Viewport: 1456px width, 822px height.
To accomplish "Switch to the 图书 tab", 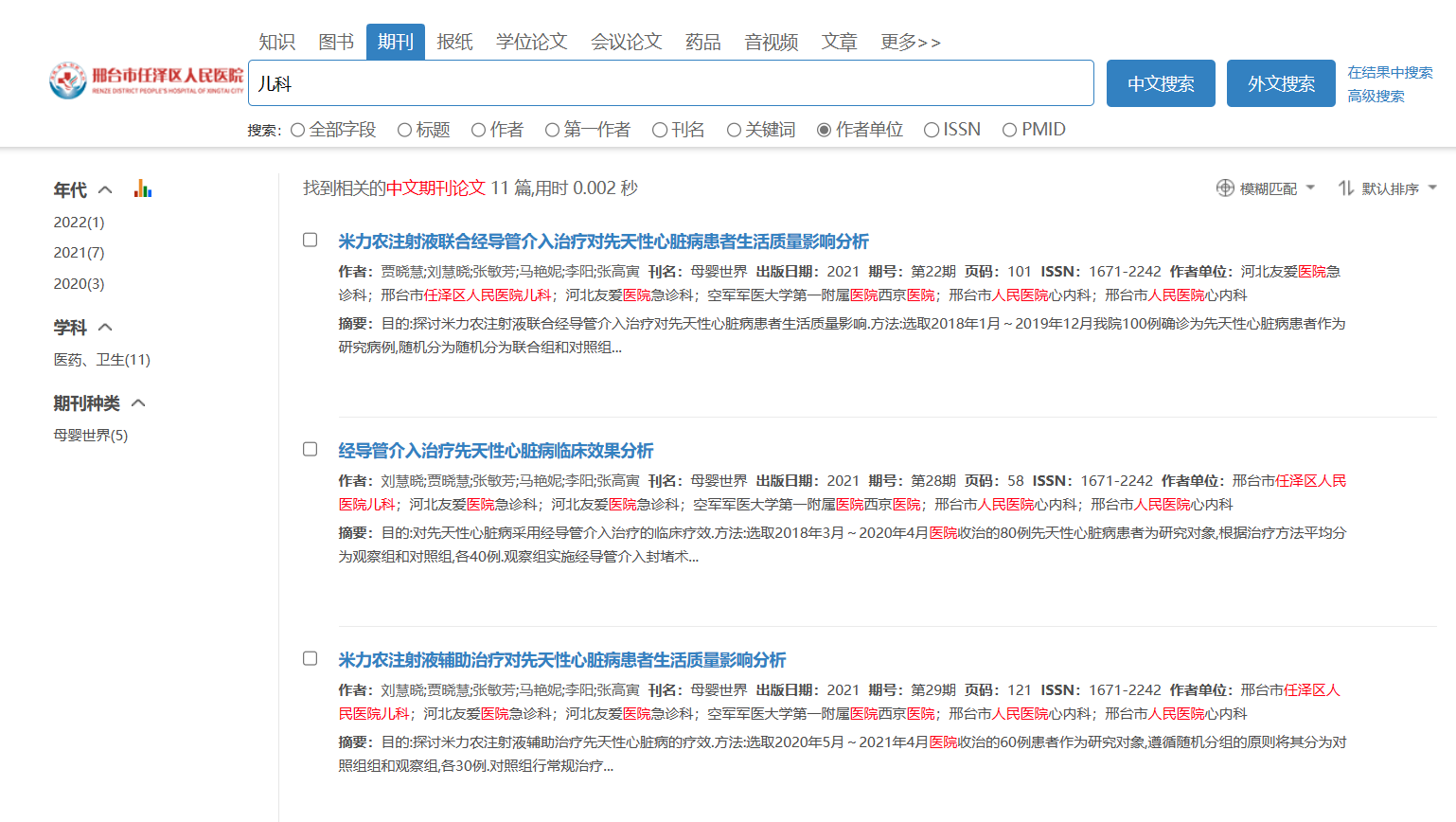I will pos(336,42).
